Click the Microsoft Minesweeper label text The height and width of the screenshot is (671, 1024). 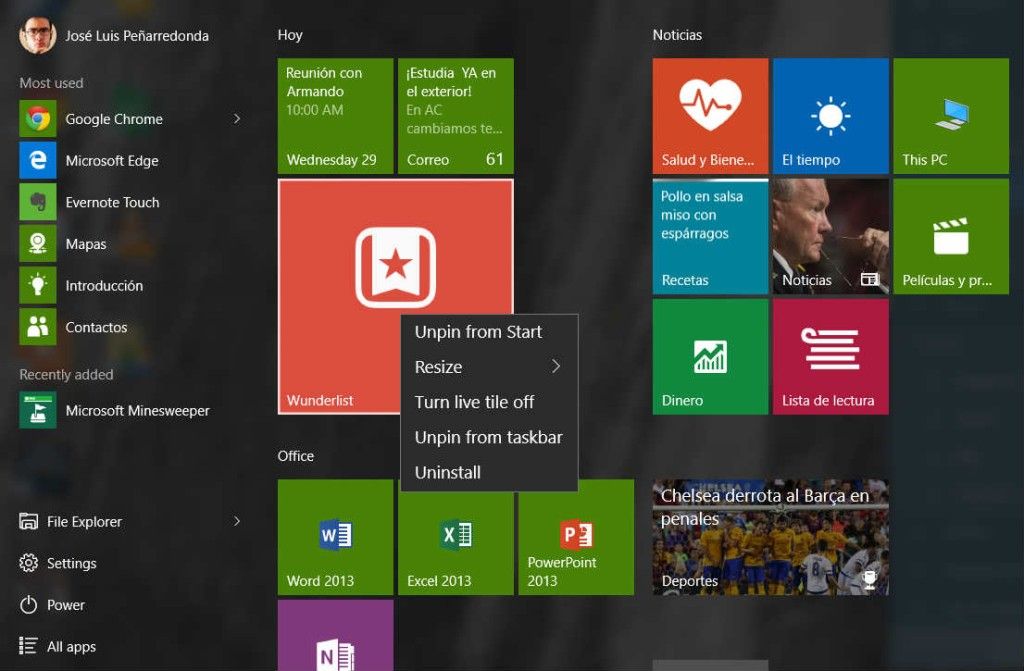138,411
